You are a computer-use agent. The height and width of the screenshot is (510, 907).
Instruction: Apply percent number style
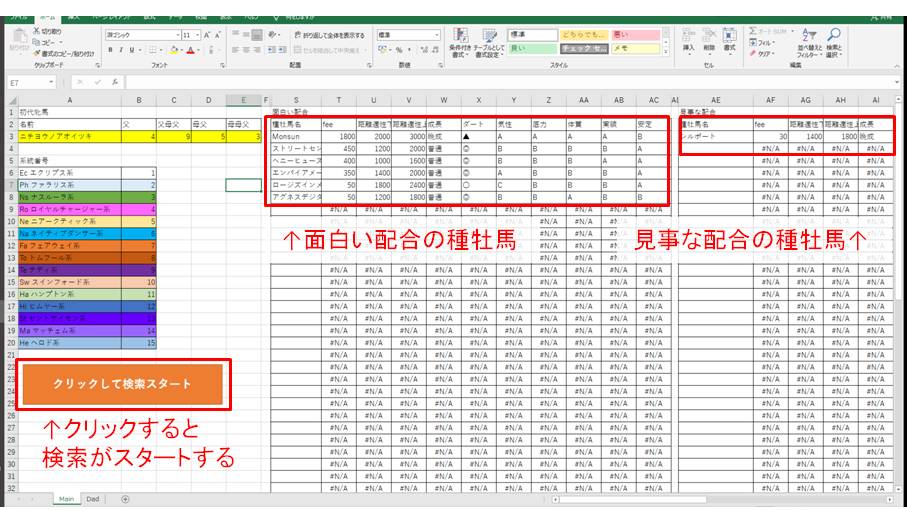(399, 50)
